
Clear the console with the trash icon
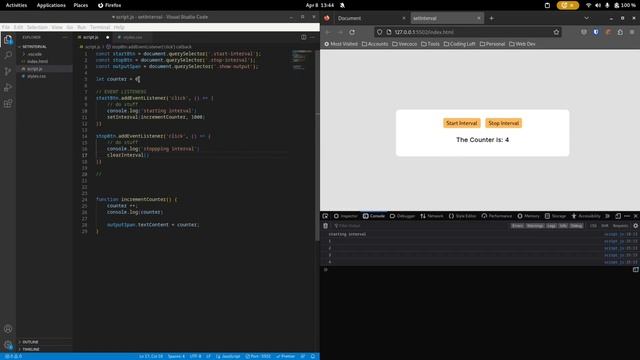325,226
